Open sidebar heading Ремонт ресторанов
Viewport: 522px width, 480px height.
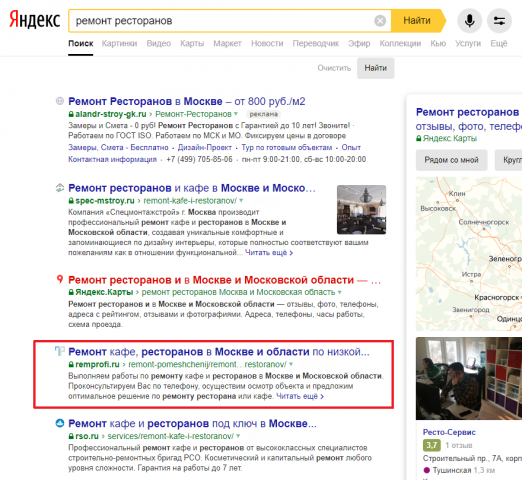[x=468, y=112]
